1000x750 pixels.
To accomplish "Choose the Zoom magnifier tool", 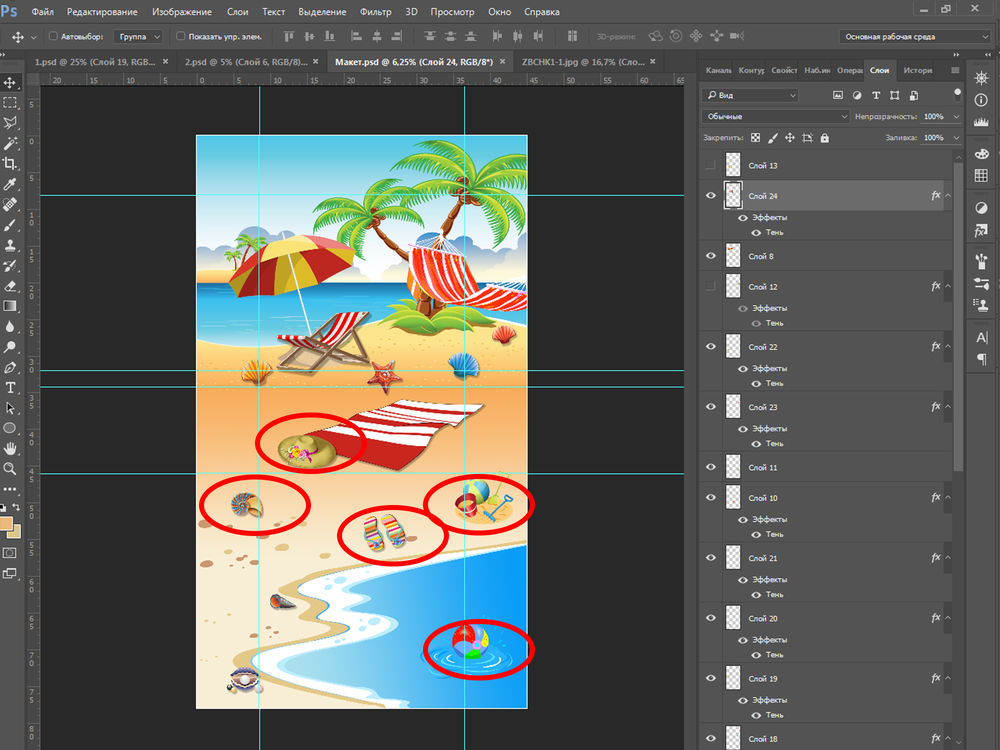I will click(x=10, y=468).
